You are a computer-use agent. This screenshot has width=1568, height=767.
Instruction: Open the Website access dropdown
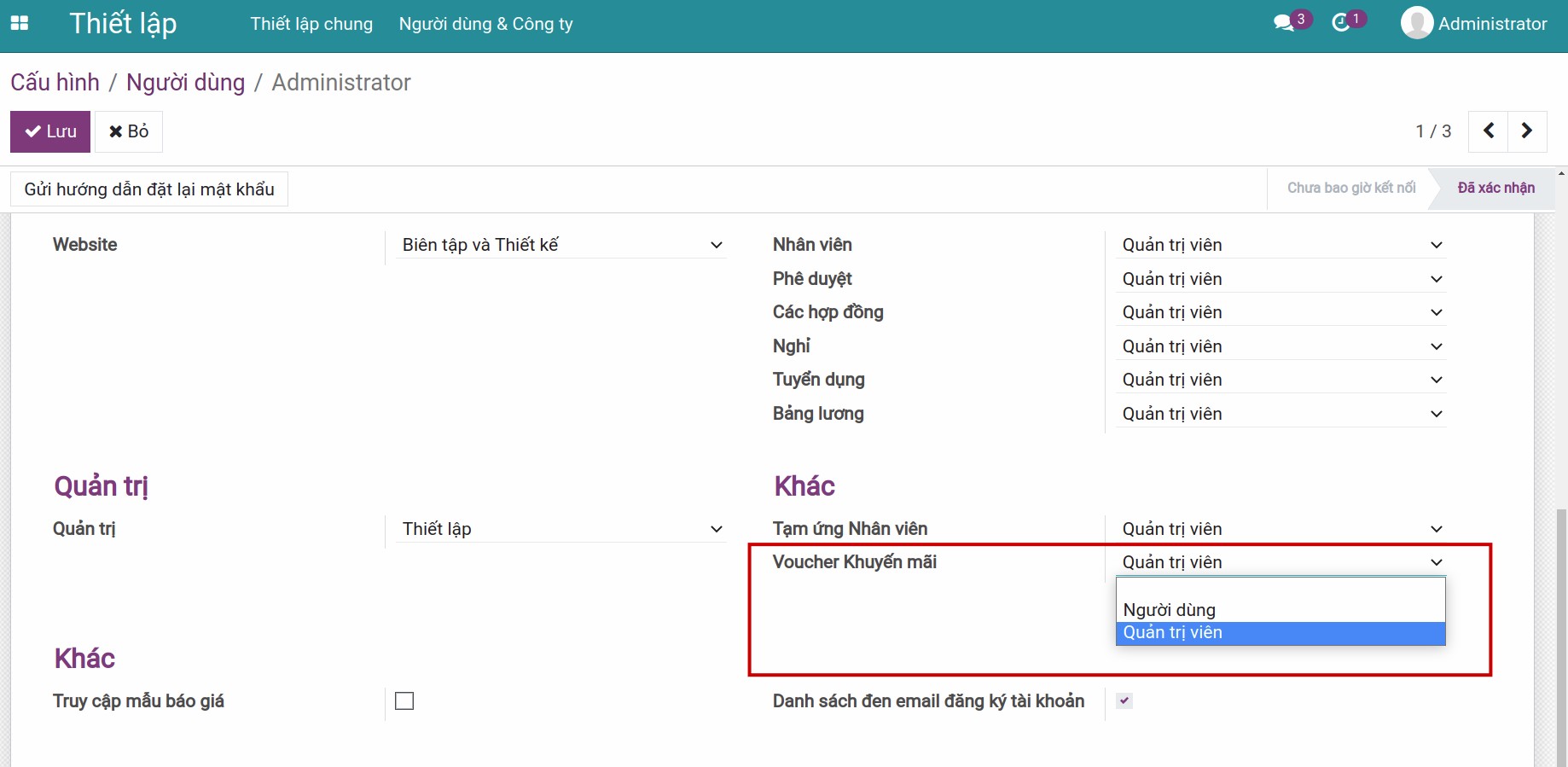(562, 245)
